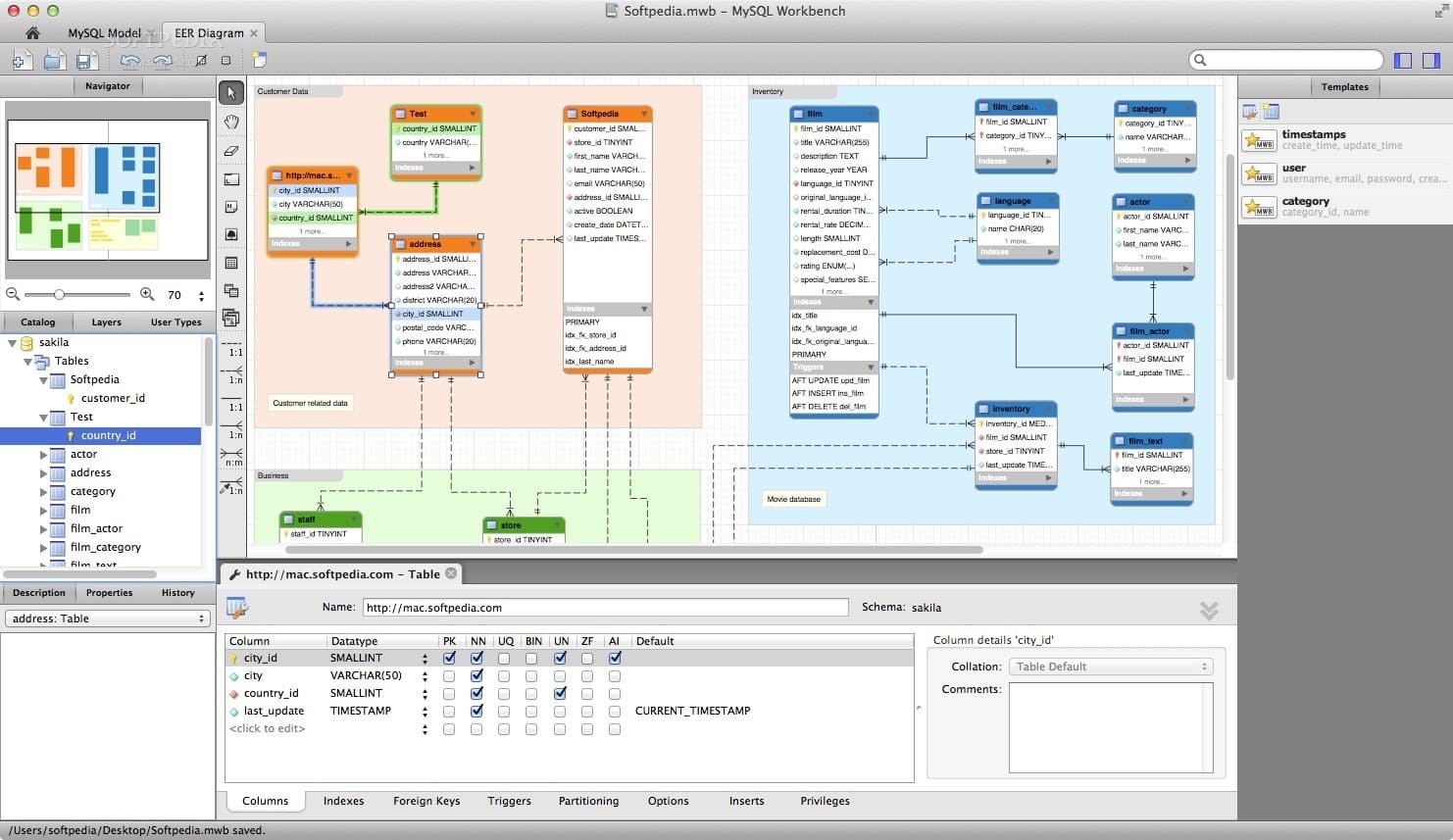Collapse the Tables node in the catalog
Screen dimensions: 1453x840
click(28, 361)
